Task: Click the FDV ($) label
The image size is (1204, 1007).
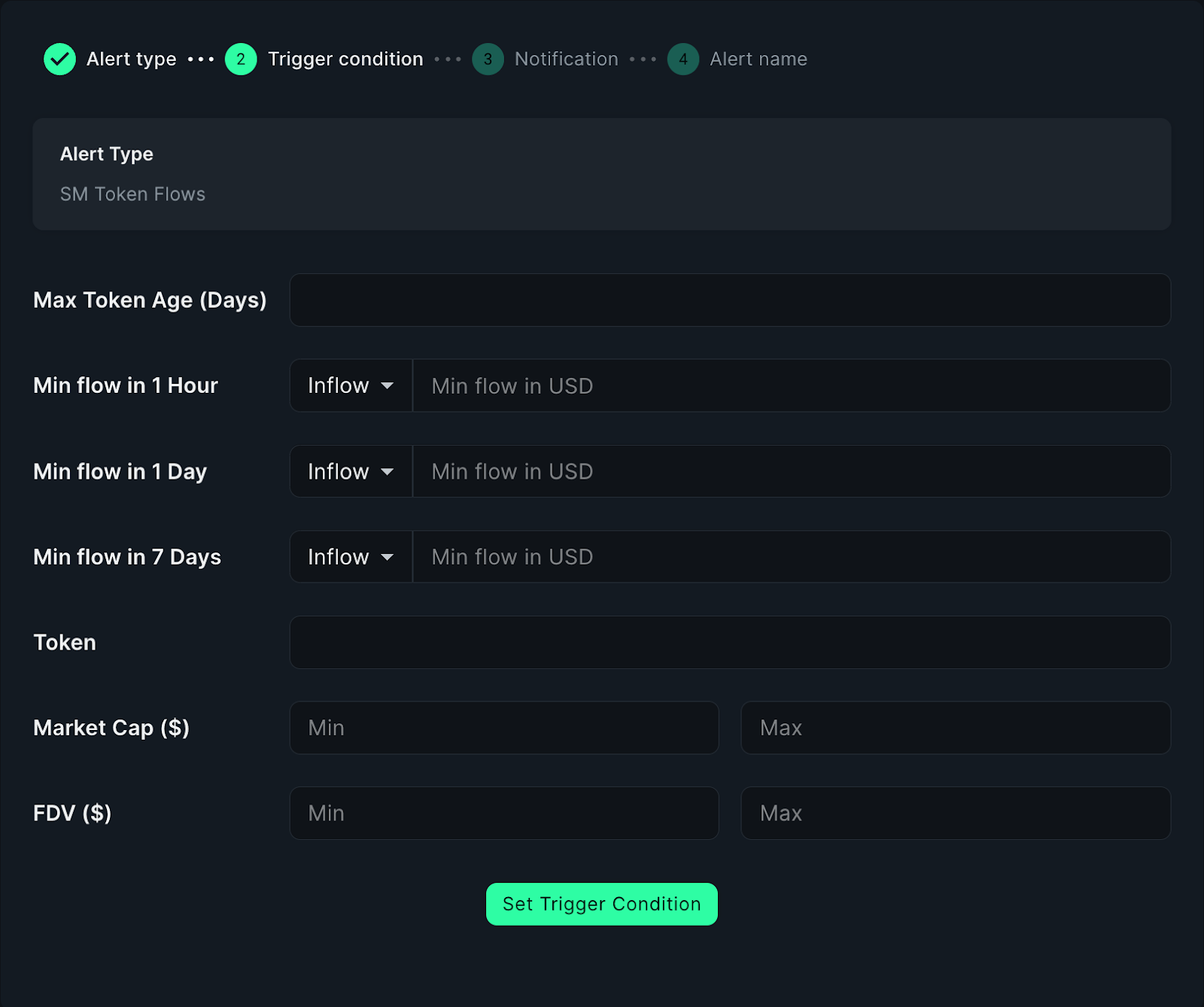Action: click(x=72, y=814)
